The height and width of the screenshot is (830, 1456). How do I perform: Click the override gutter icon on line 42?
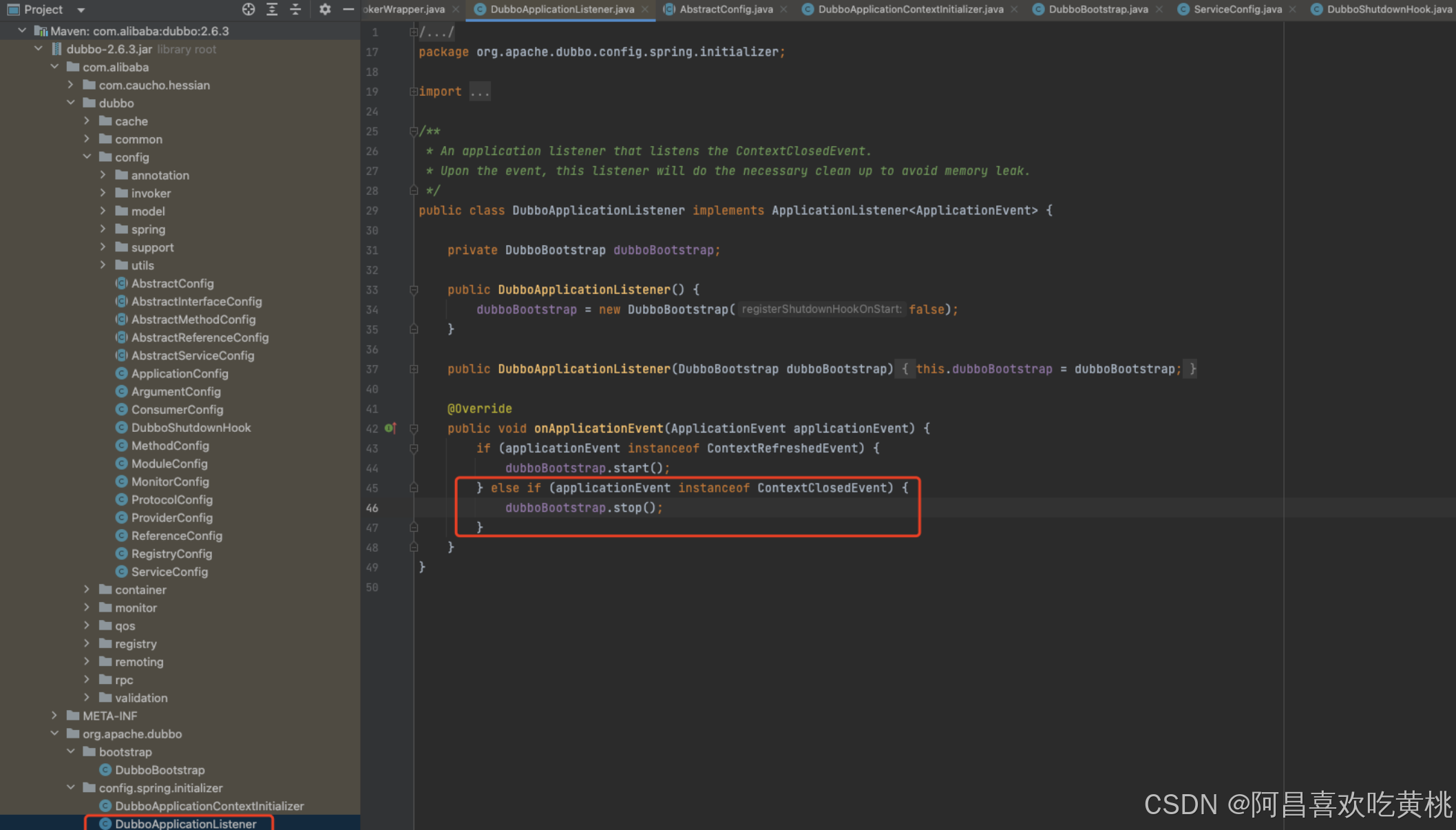390,428
